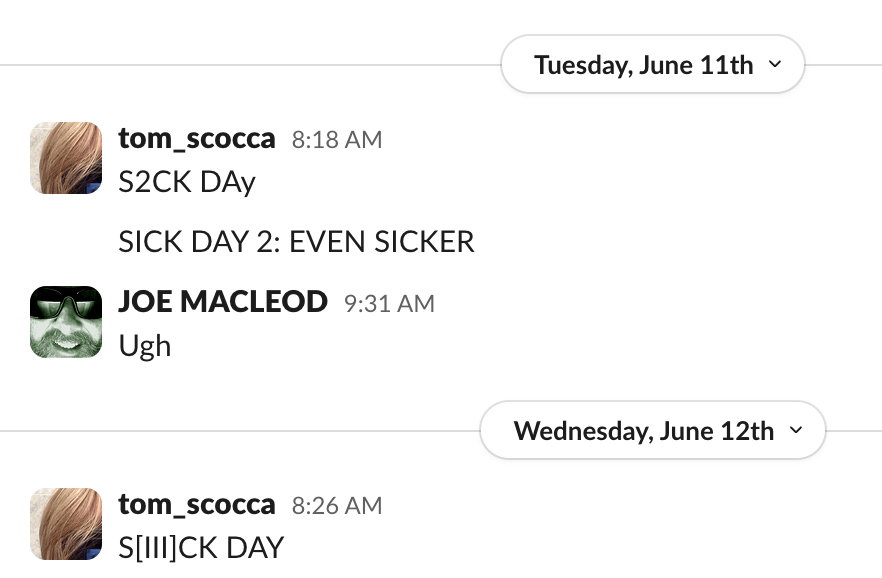Click the "Wednesday, June 12th" date label

(x=644, y=431)
